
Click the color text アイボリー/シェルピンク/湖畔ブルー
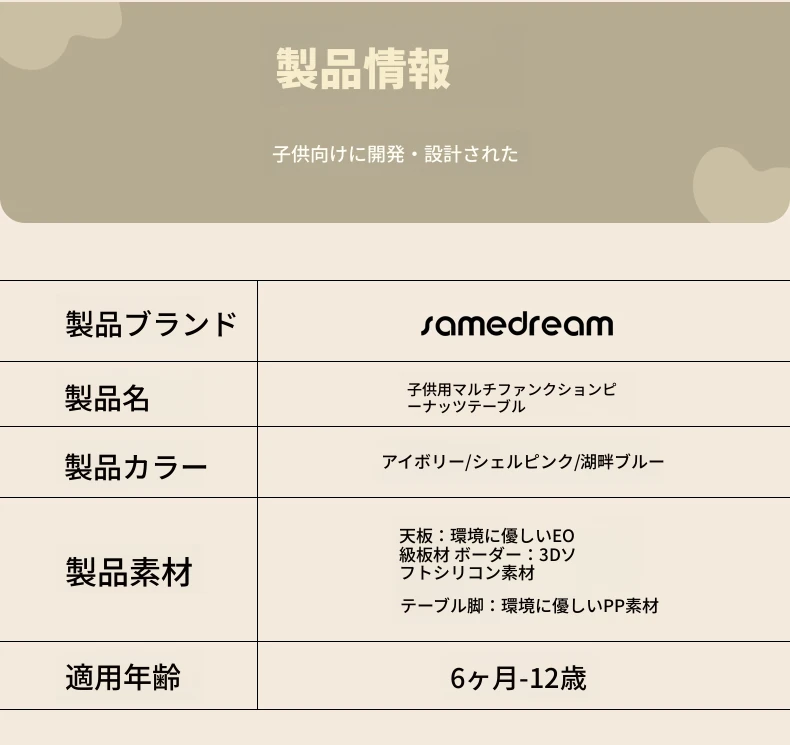523,461
